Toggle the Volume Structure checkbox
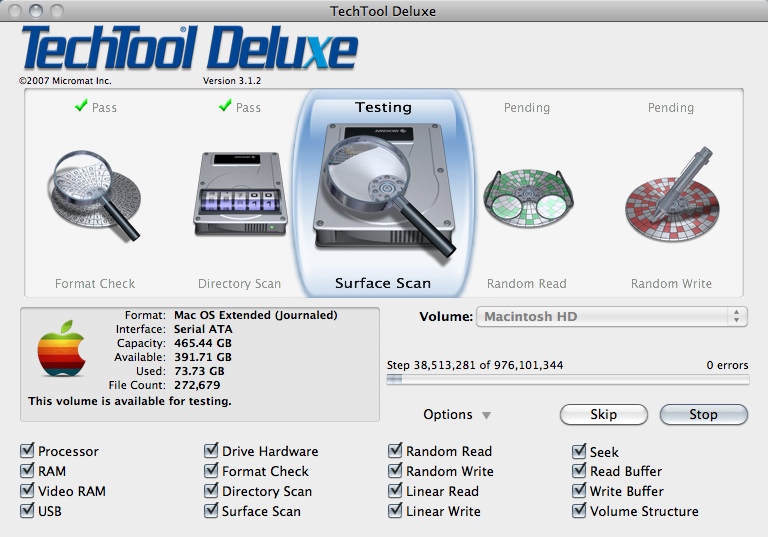 click(579, 511)
